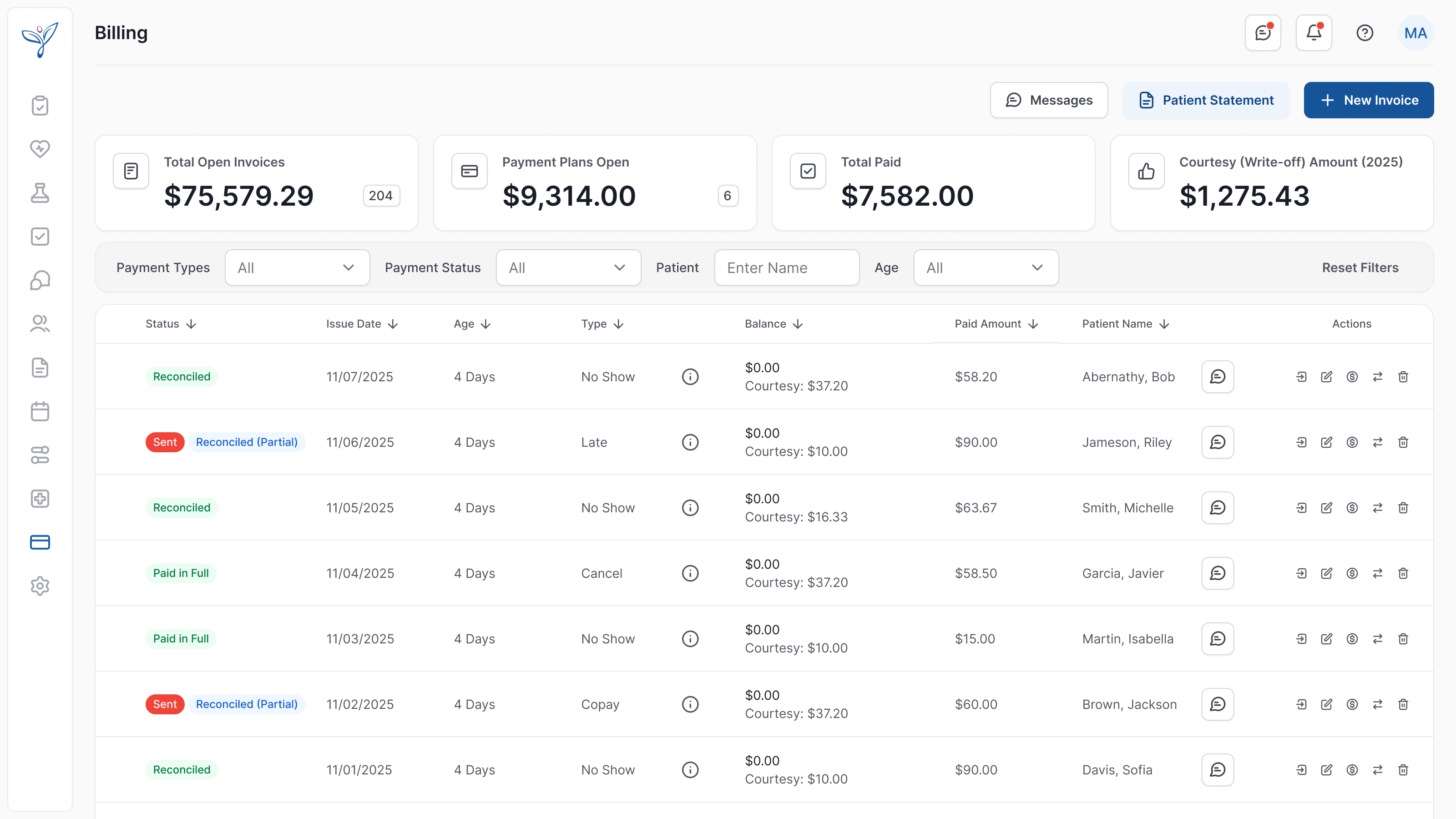Screen dimensions: 1456x819
Task: Show info icon for Garcia, Javier invoice type
Action: [x=690, y=573]
